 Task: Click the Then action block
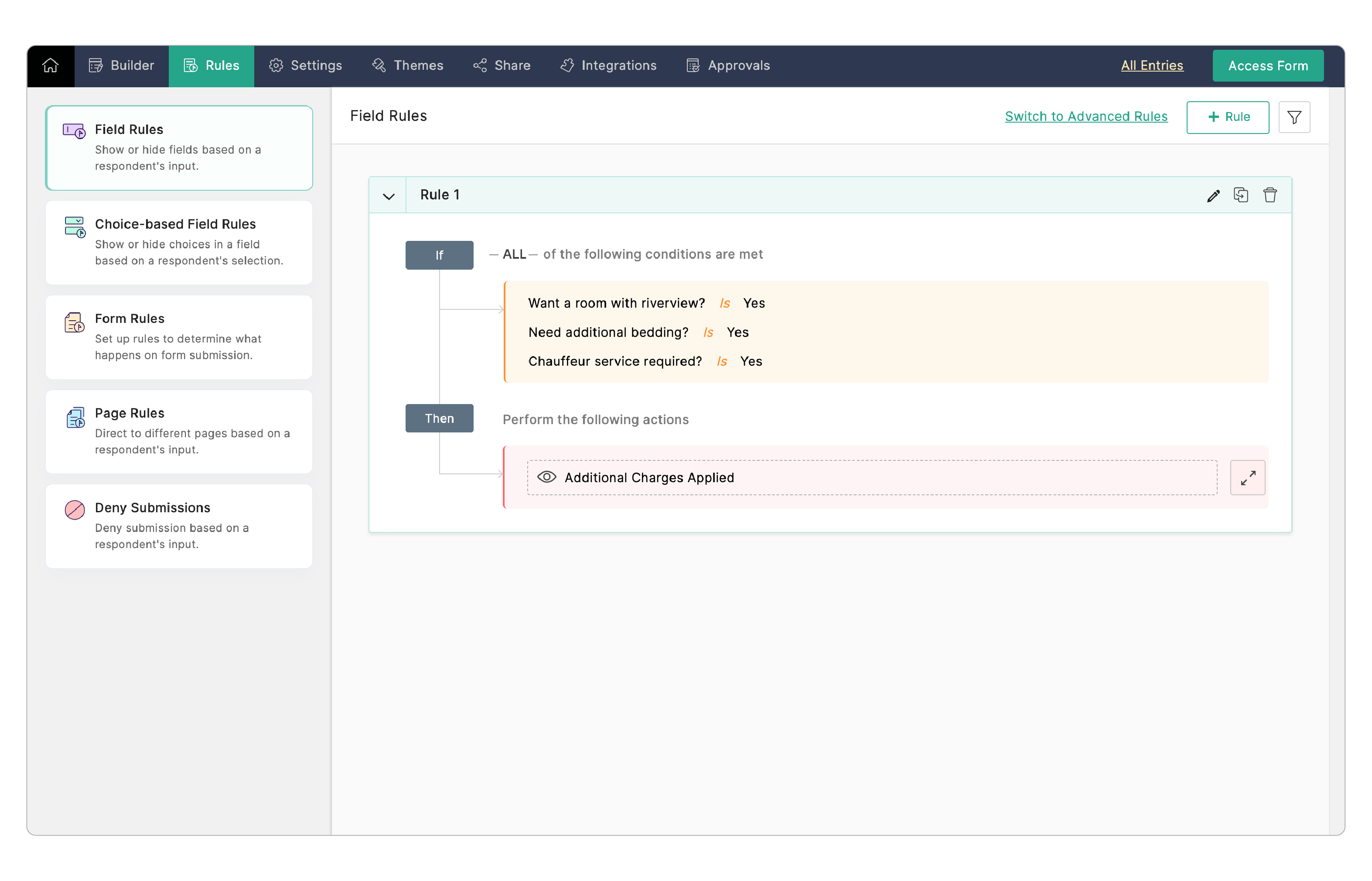(439, 418)
